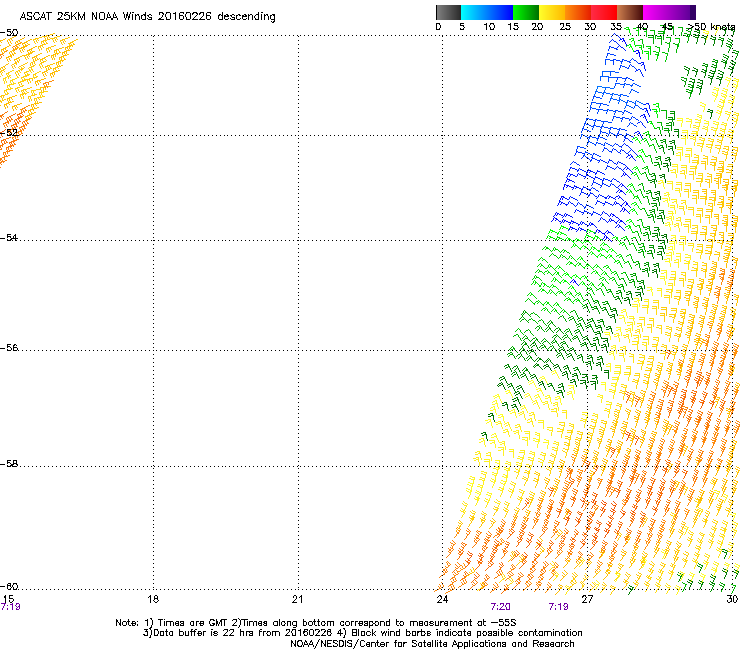This screenshot has height=650, width=740.
Task: Click the latitude label -52
Action: coord(9,133)
